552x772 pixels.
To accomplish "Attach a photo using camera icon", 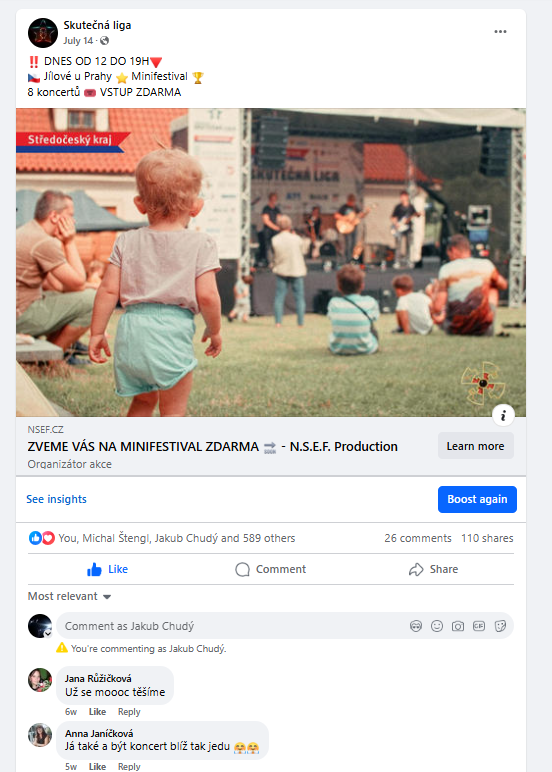I will [458, 626].
